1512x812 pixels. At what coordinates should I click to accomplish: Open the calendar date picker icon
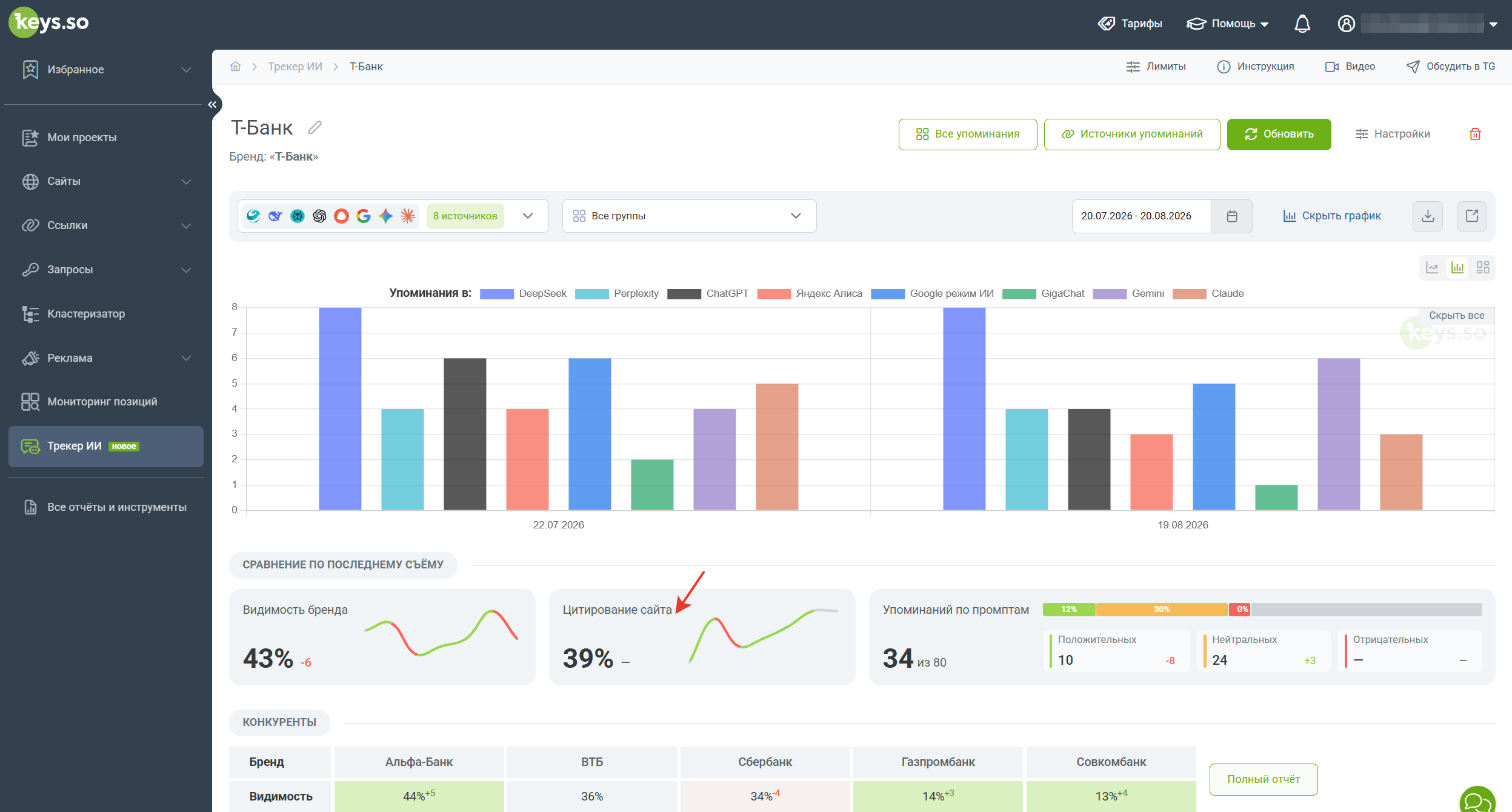(x=1232, y=216)
